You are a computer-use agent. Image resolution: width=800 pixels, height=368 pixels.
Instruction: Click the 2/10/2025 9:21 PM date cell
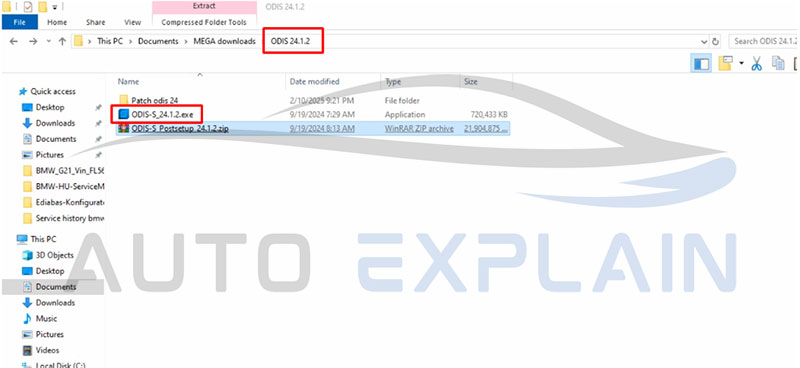[322, 101]
